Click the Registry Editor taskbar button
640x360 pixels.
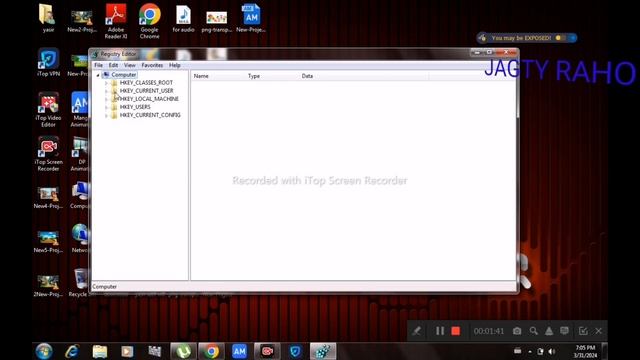click(x=323, y=351)
